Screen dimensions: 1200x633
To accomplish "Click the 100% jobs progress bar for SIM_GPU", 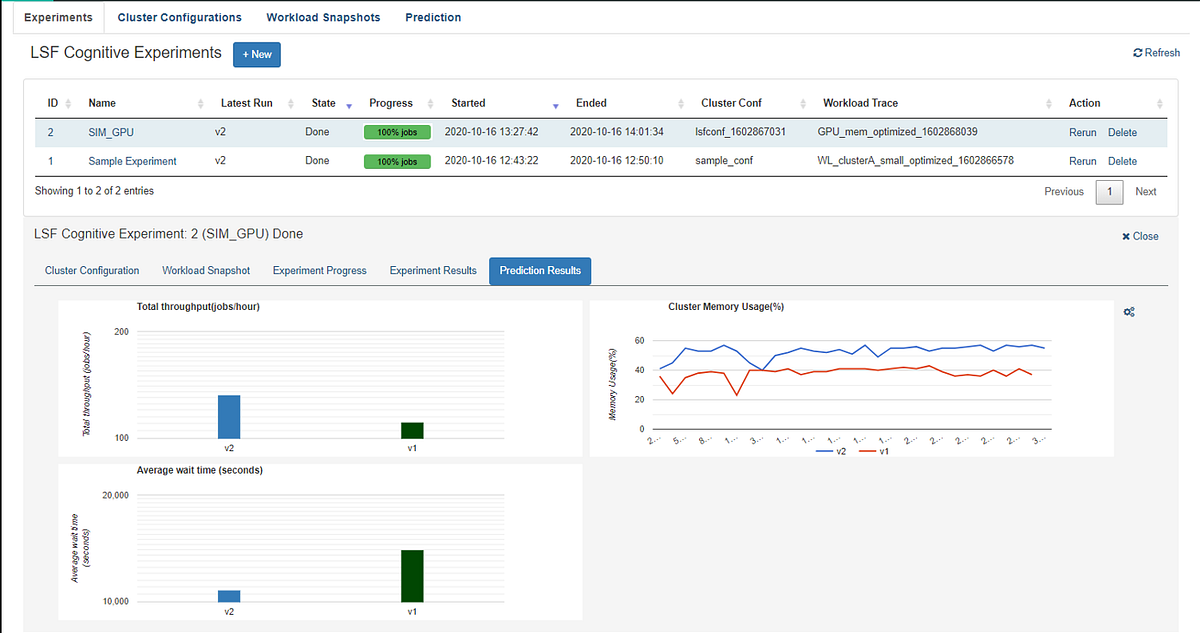I will (397, 131).
